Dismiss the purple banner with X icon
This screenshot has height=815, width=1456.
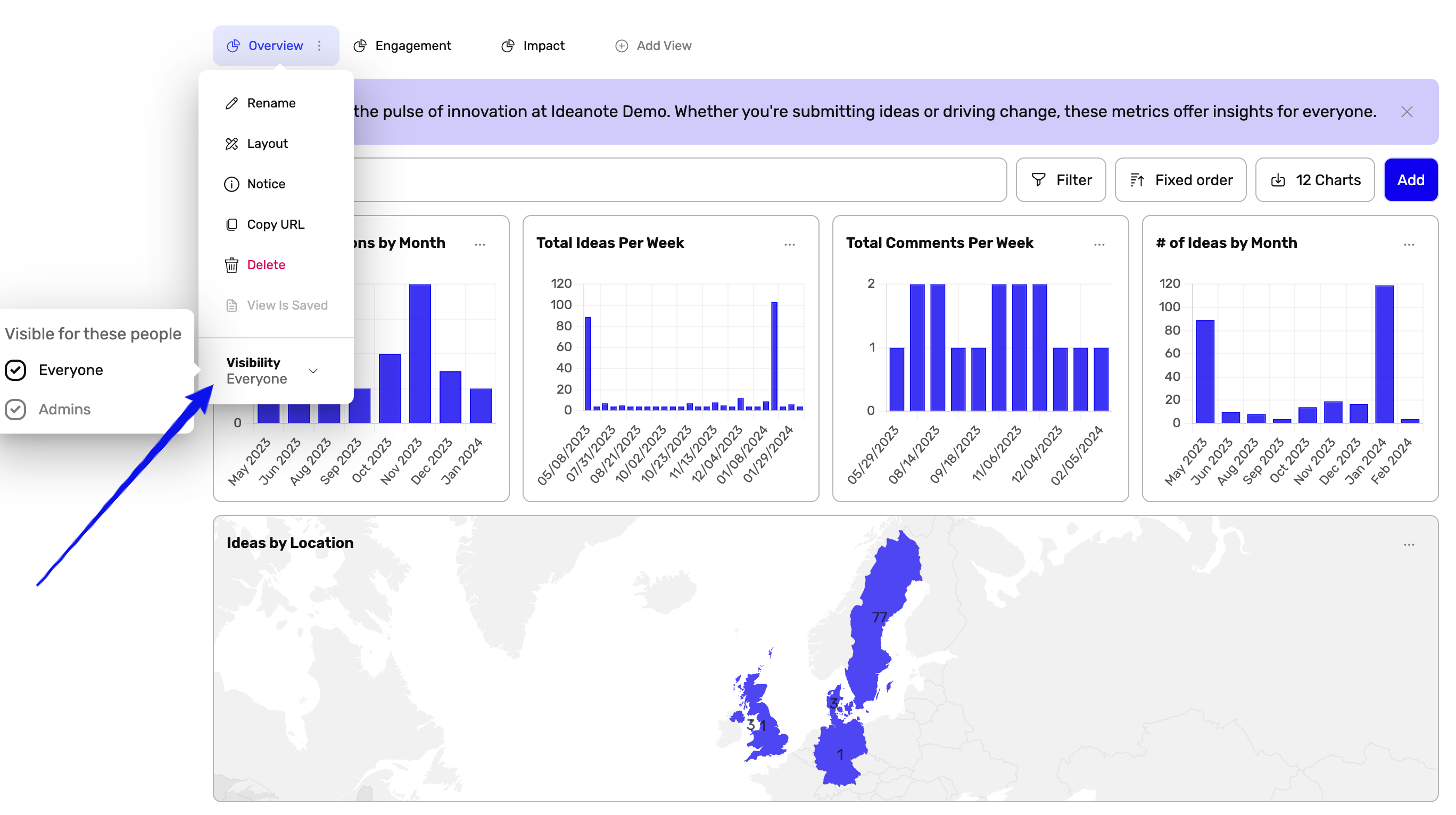[x=1407, y=112]
